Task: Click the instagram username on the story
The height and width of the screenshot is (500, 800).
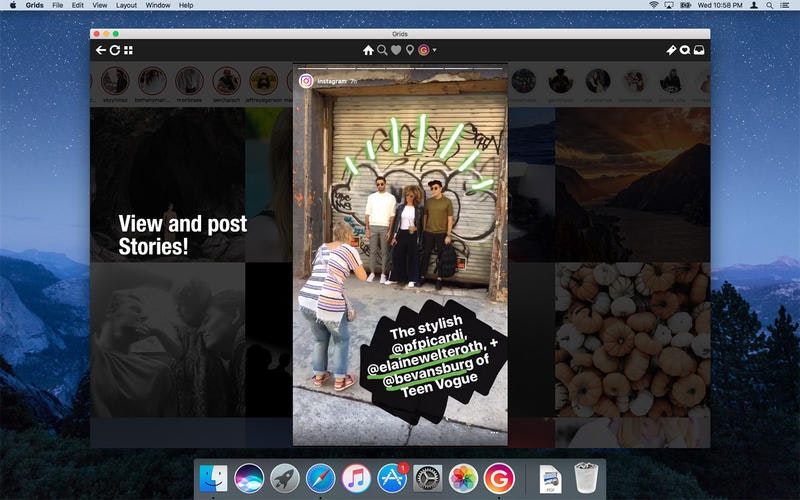Action: tap(332, 81)
